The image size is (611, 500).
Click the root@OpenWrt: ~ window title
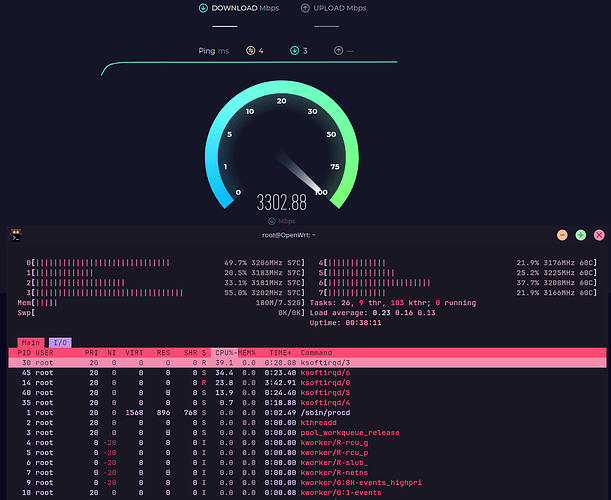[289, 235]
